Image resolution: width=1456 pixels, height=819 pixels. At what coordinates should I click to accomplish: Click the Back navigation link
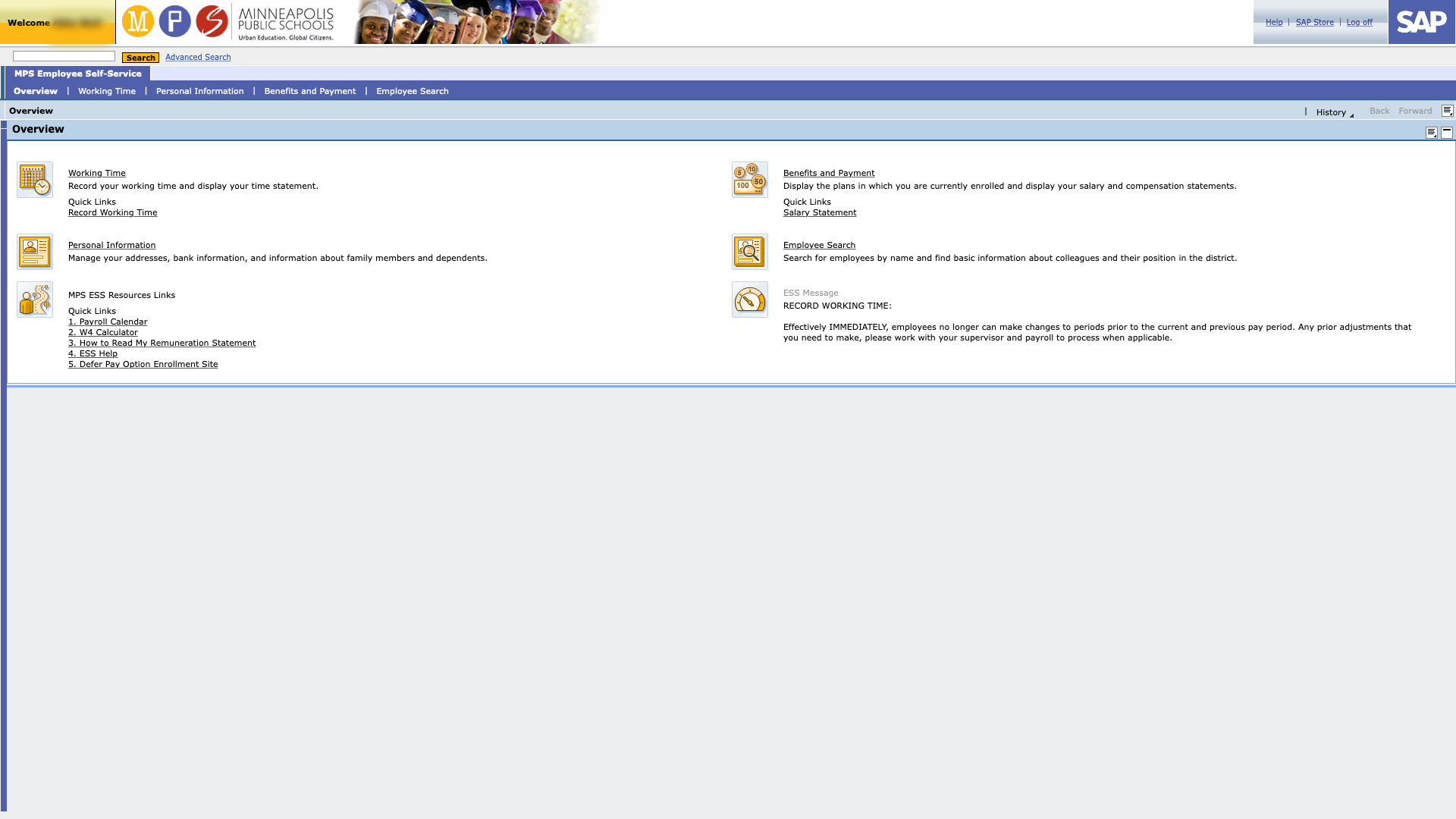pyautogui.click(x=1379, y=111)
